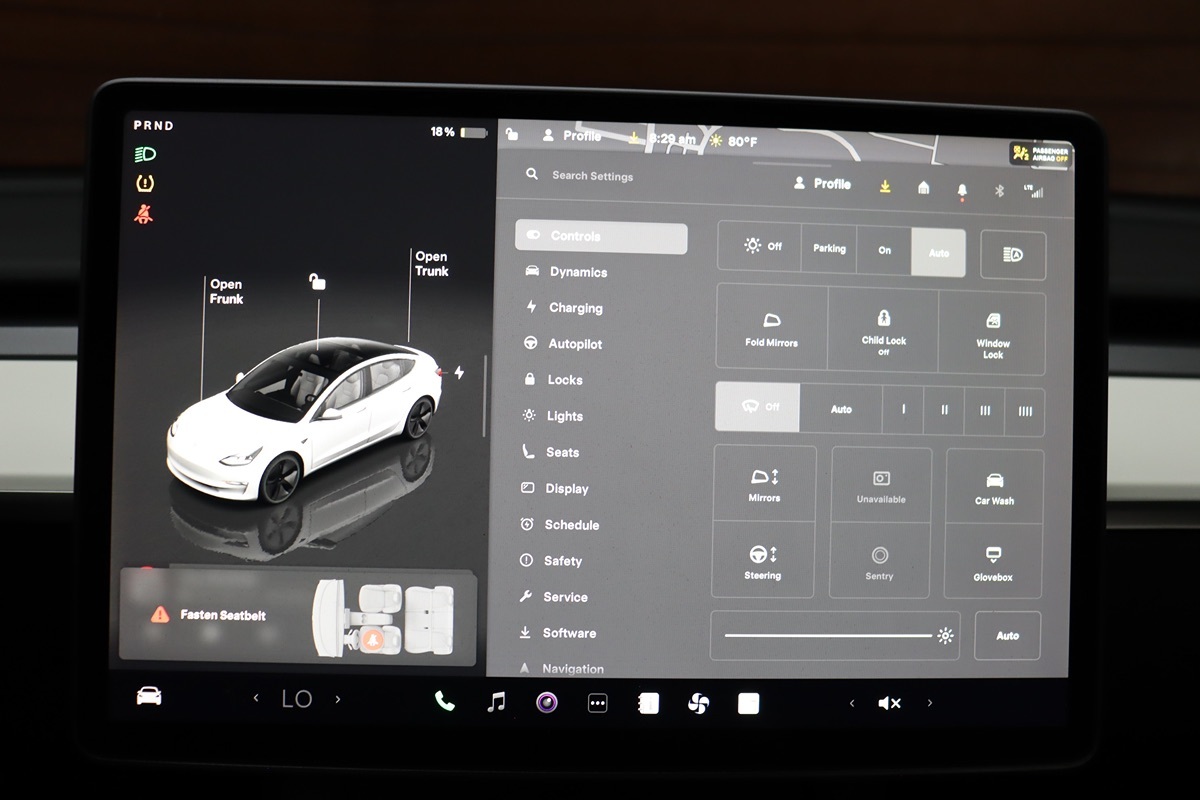Tap the passenger airbag off indicator
The height and width of the screenshot is (800, 1200).
[x=1040, y=154]
